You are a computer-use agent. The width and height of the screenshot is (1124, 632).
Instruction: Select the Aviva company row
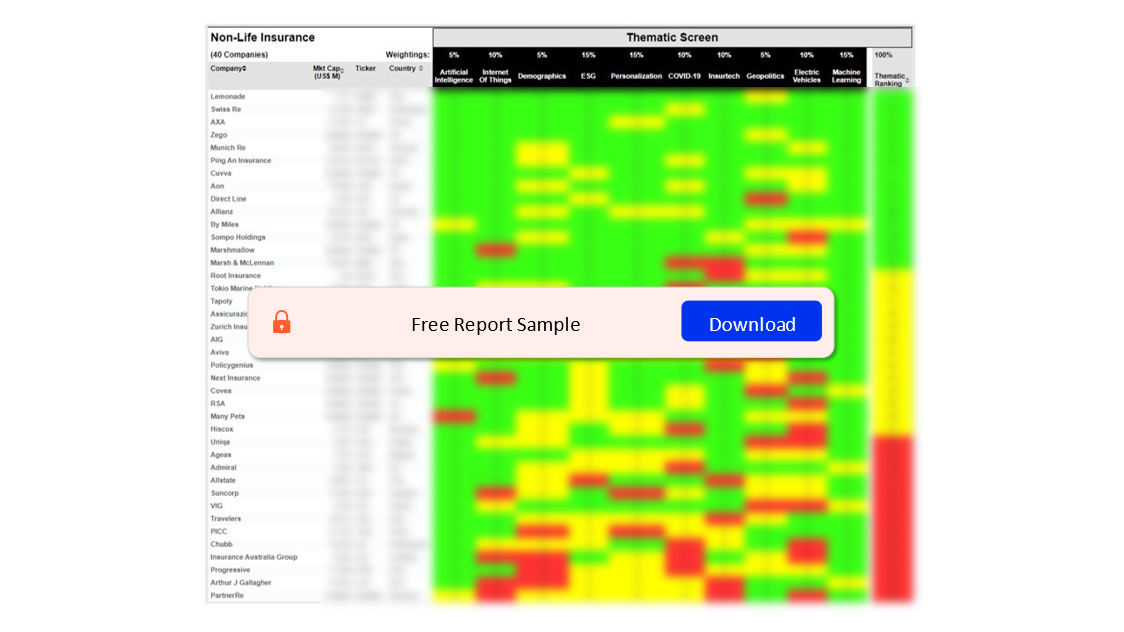[x=219, y=353]
